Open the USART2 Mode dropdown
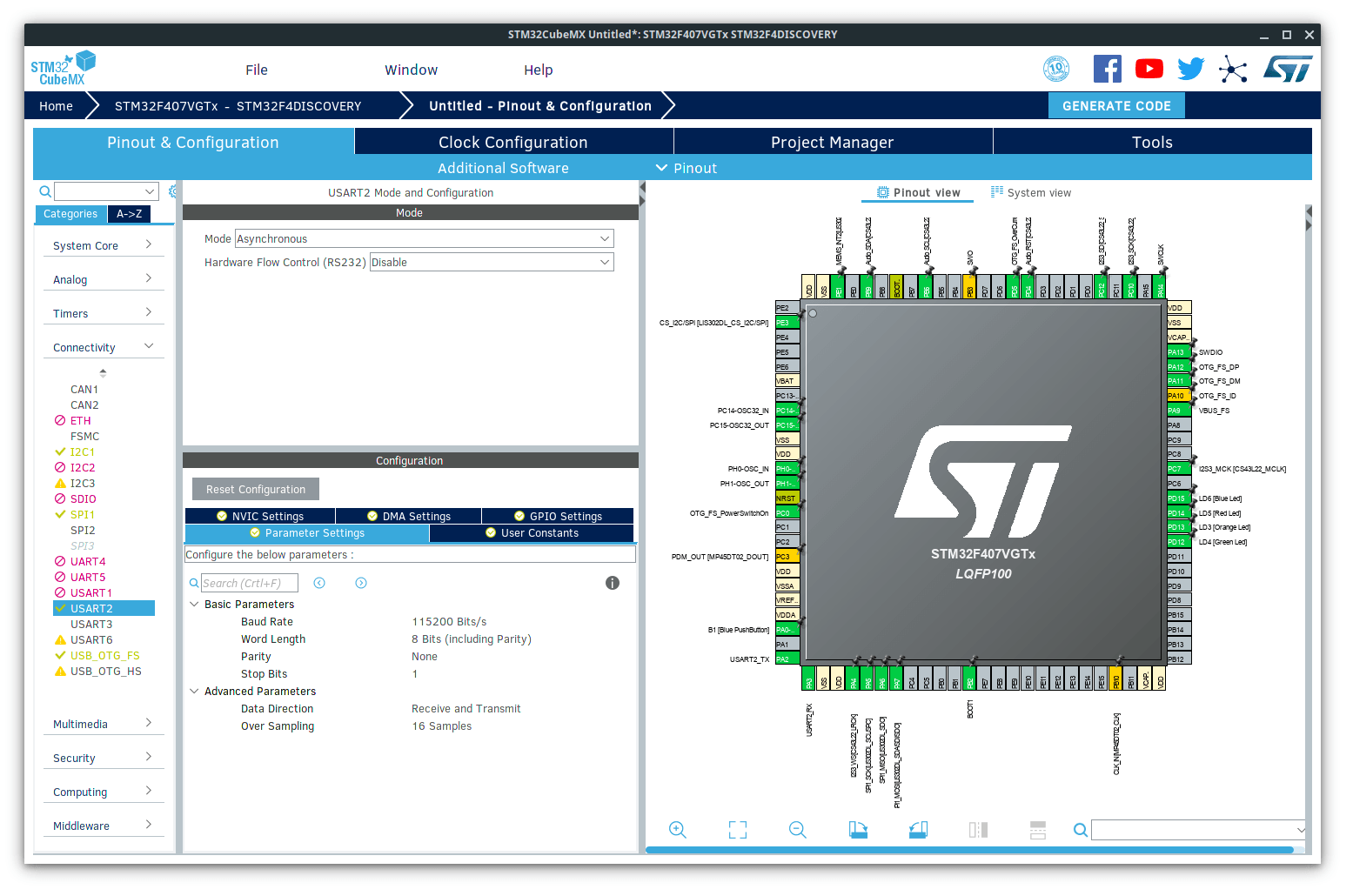The image size is (1353, 896). pos(424,239)
